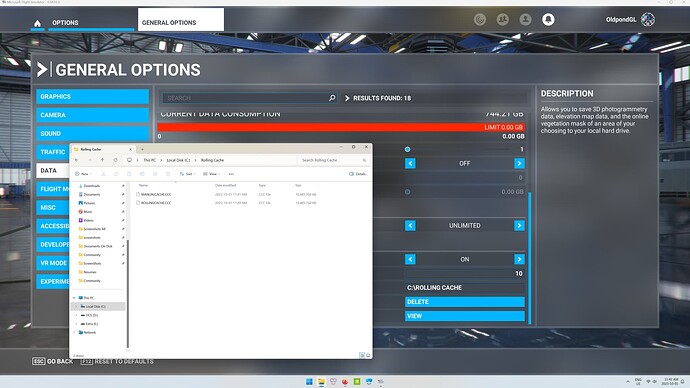Click RESET TO DEFAULTS

[117, 361]
